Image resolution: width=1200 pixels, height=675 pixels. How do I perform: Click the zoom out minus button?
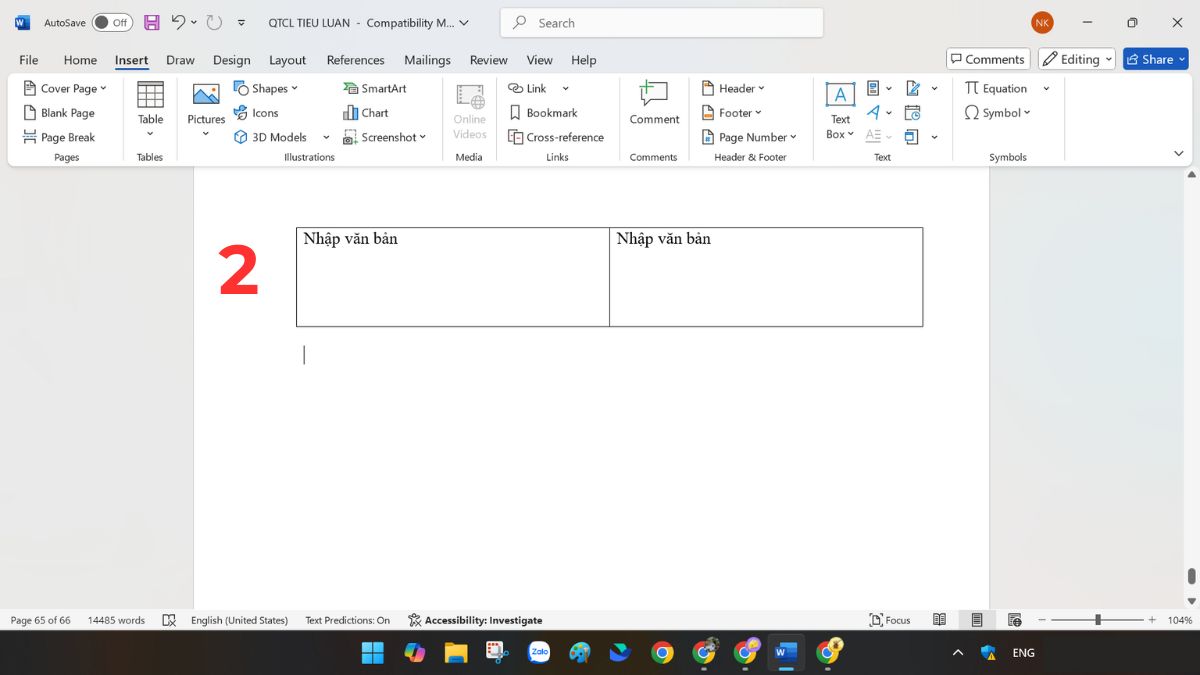(x=1040, y=620)
